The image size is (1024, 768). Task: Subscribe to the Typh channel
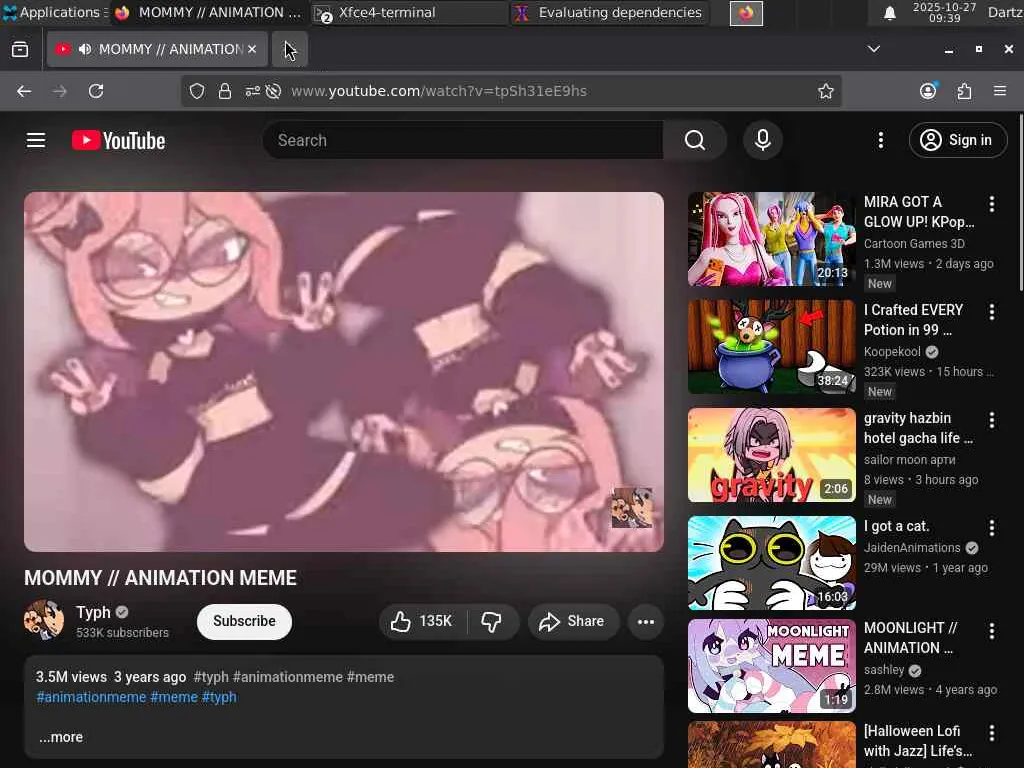(244, 621)
